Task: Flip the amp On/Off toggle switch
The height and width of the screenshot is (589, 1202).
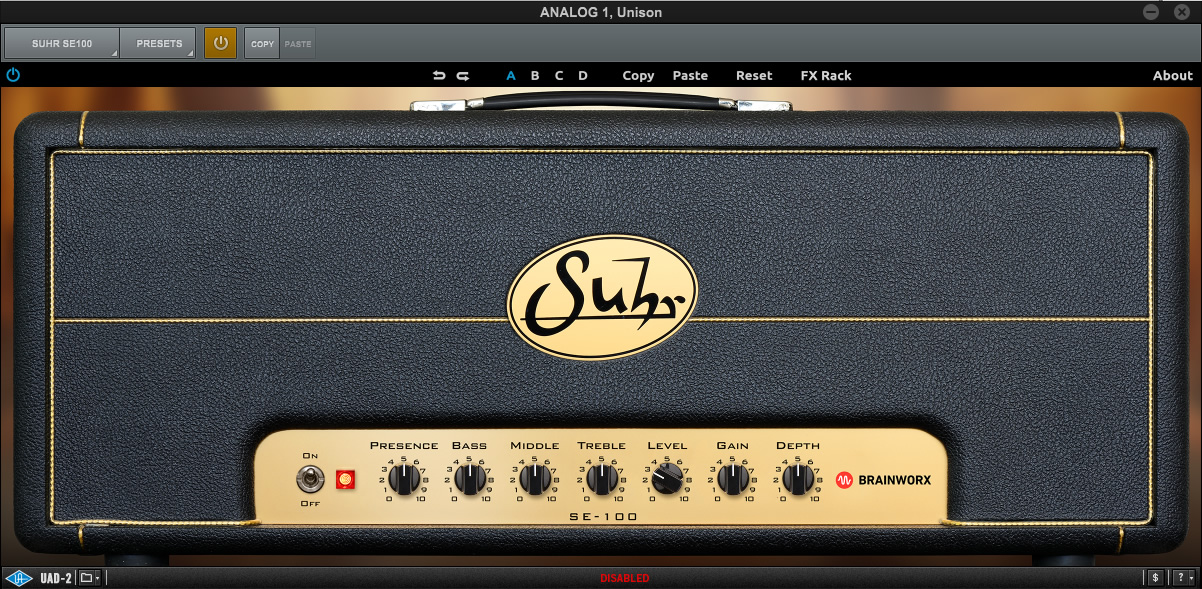Action: pos(311,479)
